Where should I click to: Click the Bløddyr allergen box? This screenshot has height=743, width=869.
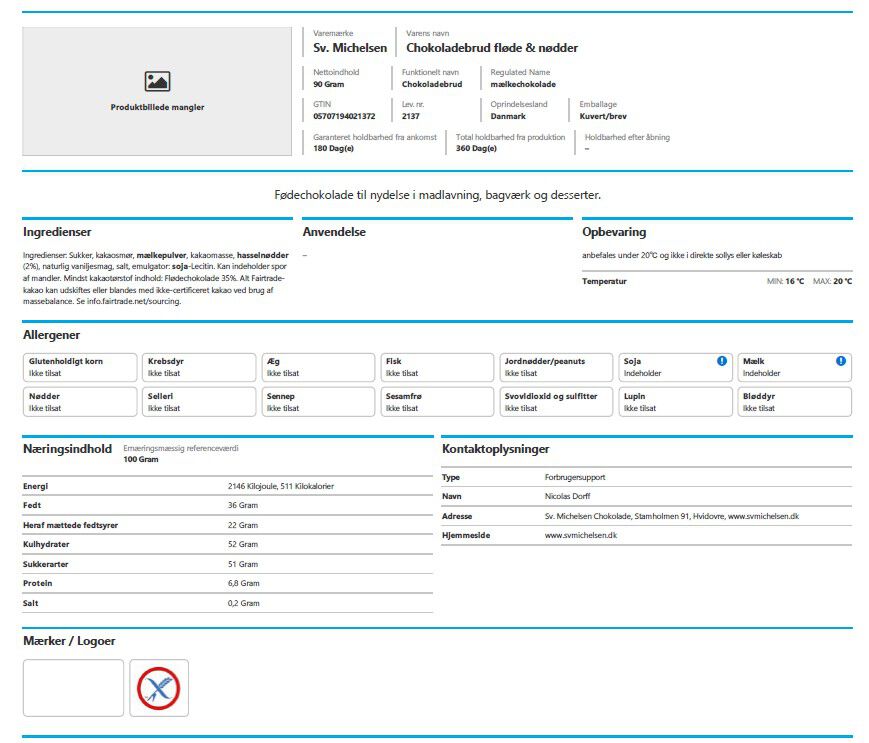(794, 402)
